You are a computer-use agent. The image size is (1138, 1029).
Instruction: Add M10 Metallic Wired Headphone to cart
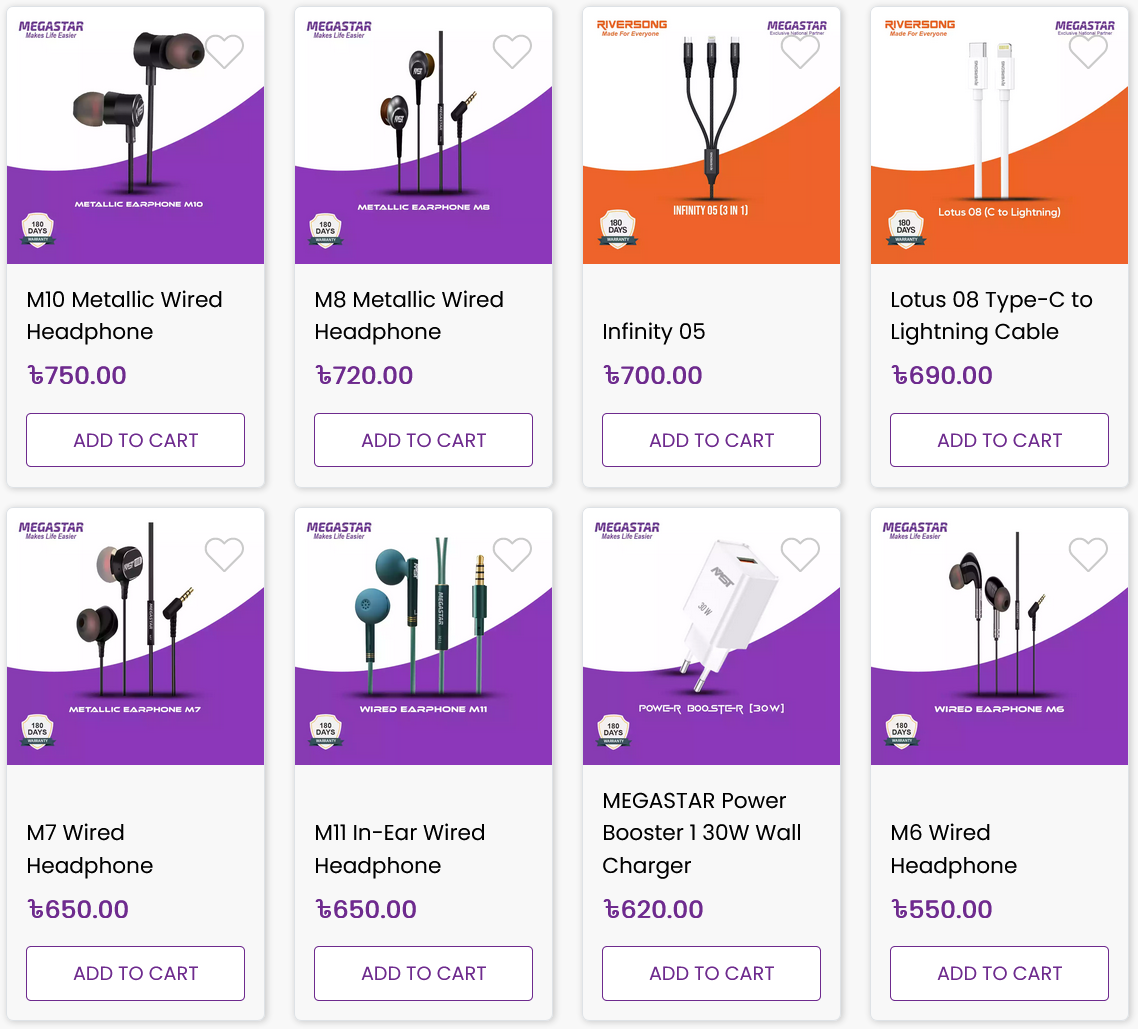click(x=136, y=440)
